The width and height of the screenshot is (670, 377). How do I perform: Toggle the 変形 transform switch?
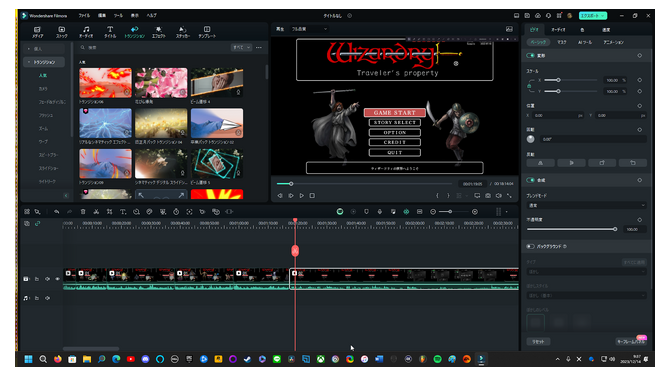tap(531, 56)
